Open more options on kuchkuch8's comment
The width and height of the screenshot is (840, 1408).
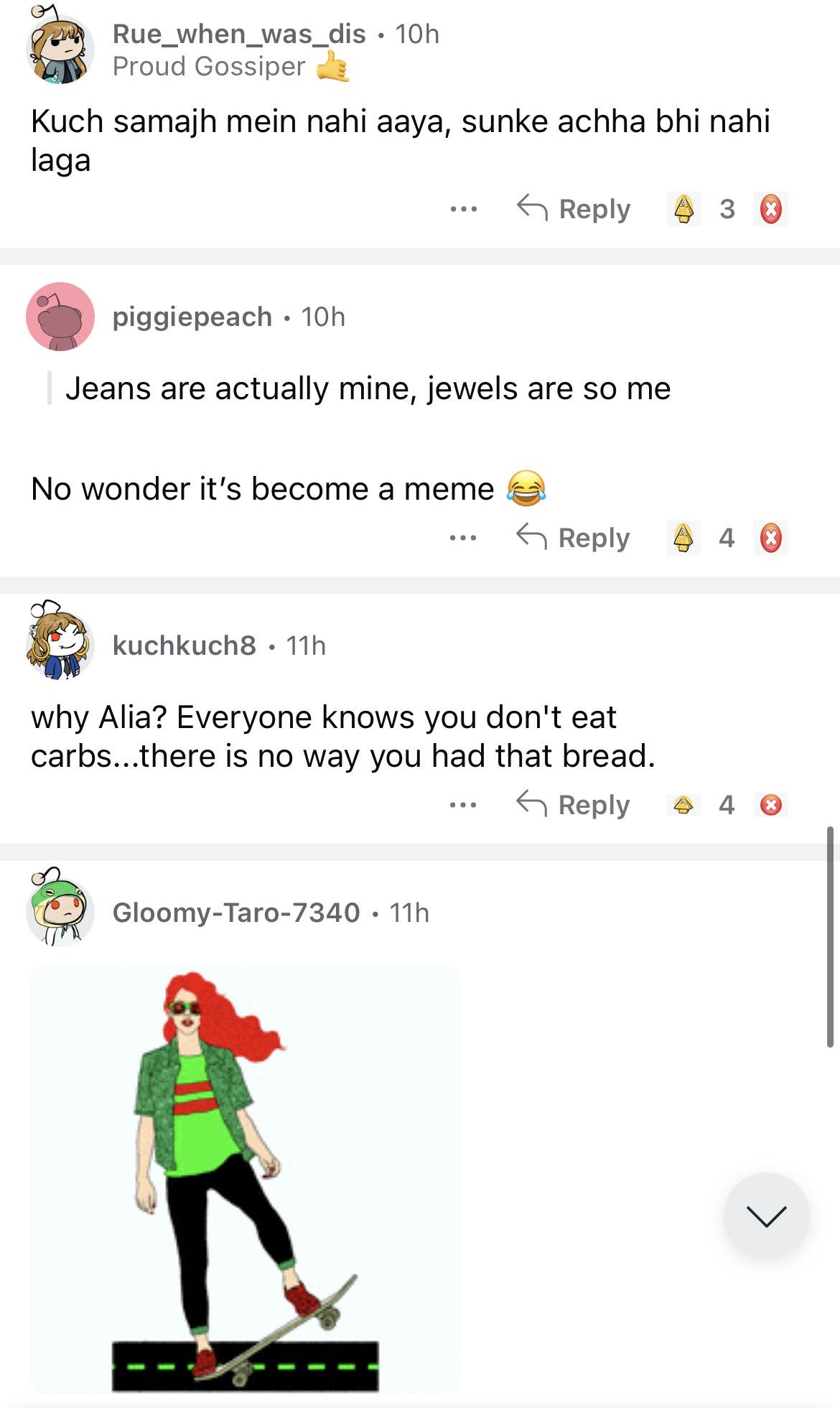[x=463, y=805]
